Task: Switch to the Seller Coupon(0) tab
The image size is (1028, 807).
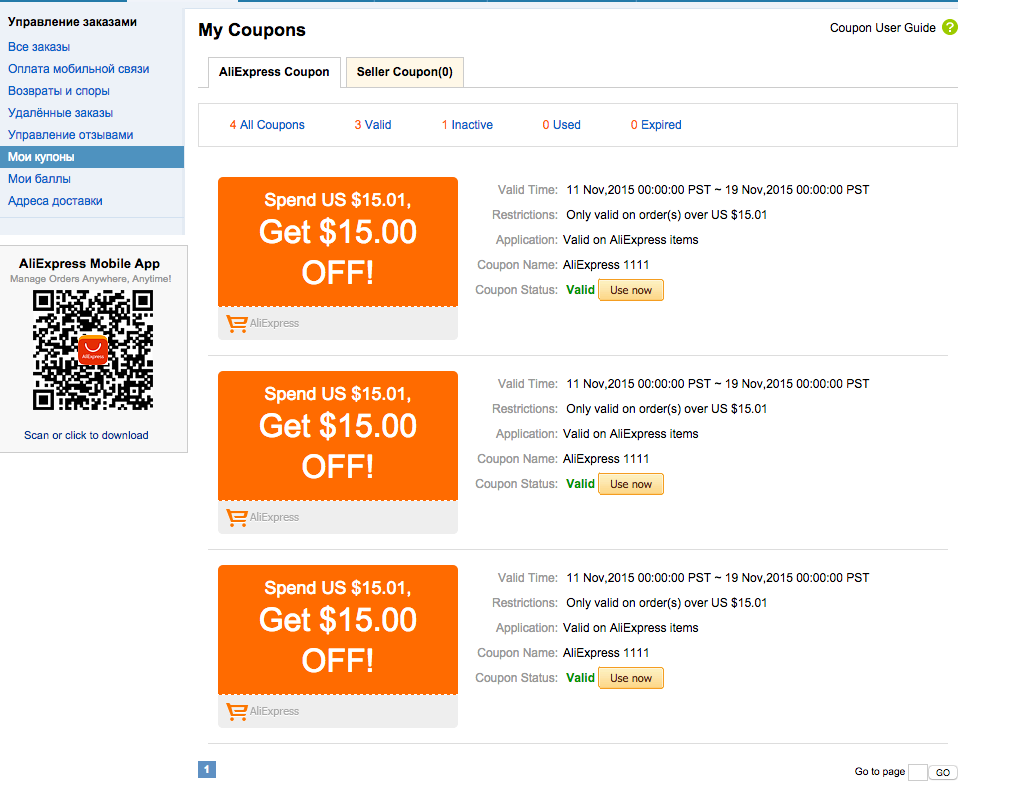Action: click(405, 72)
